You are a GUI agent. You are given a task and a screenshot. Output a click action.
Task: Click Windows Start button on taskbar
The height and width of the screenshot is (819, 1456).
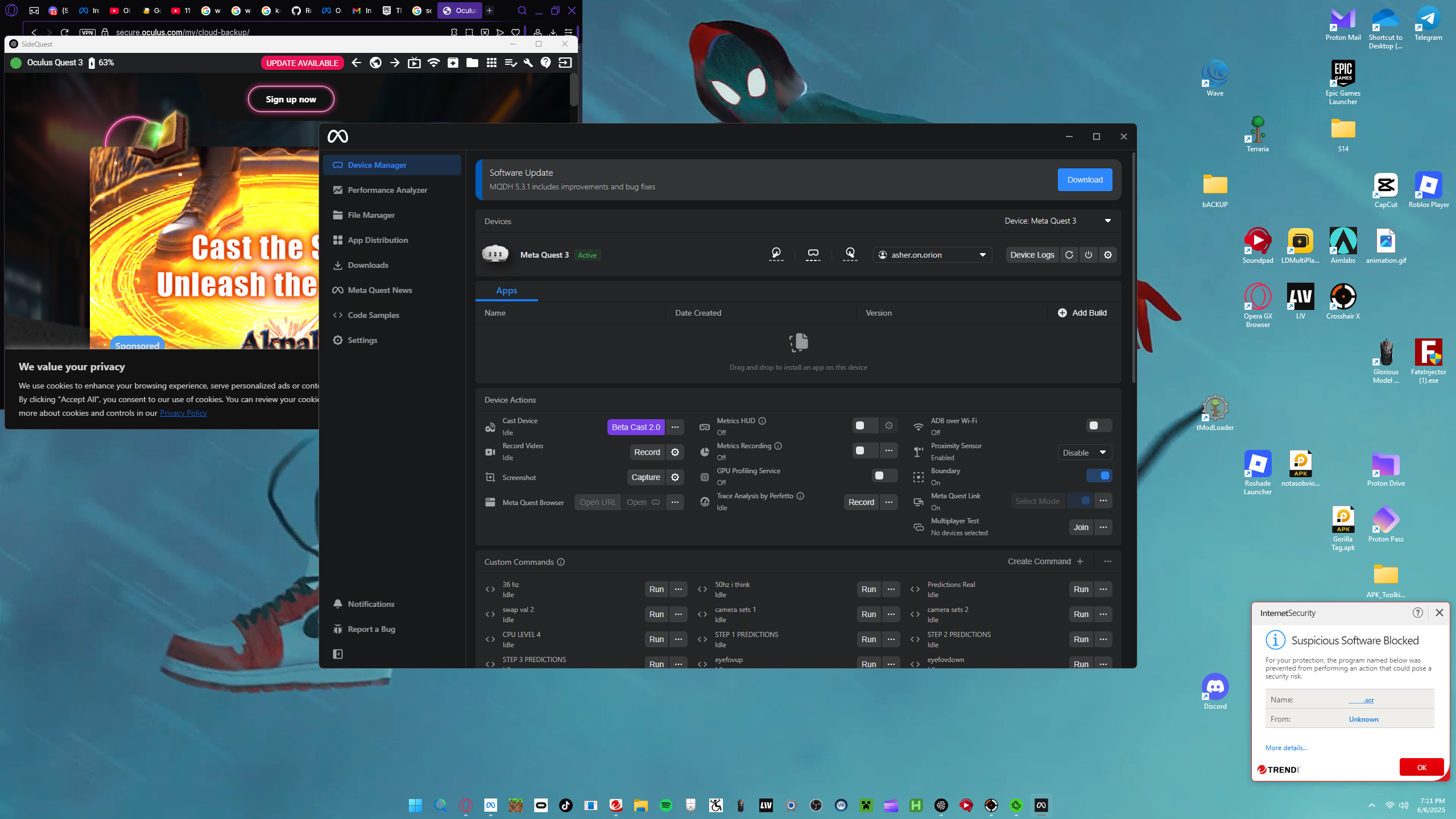pyautogui.click(x=415, y=805)
